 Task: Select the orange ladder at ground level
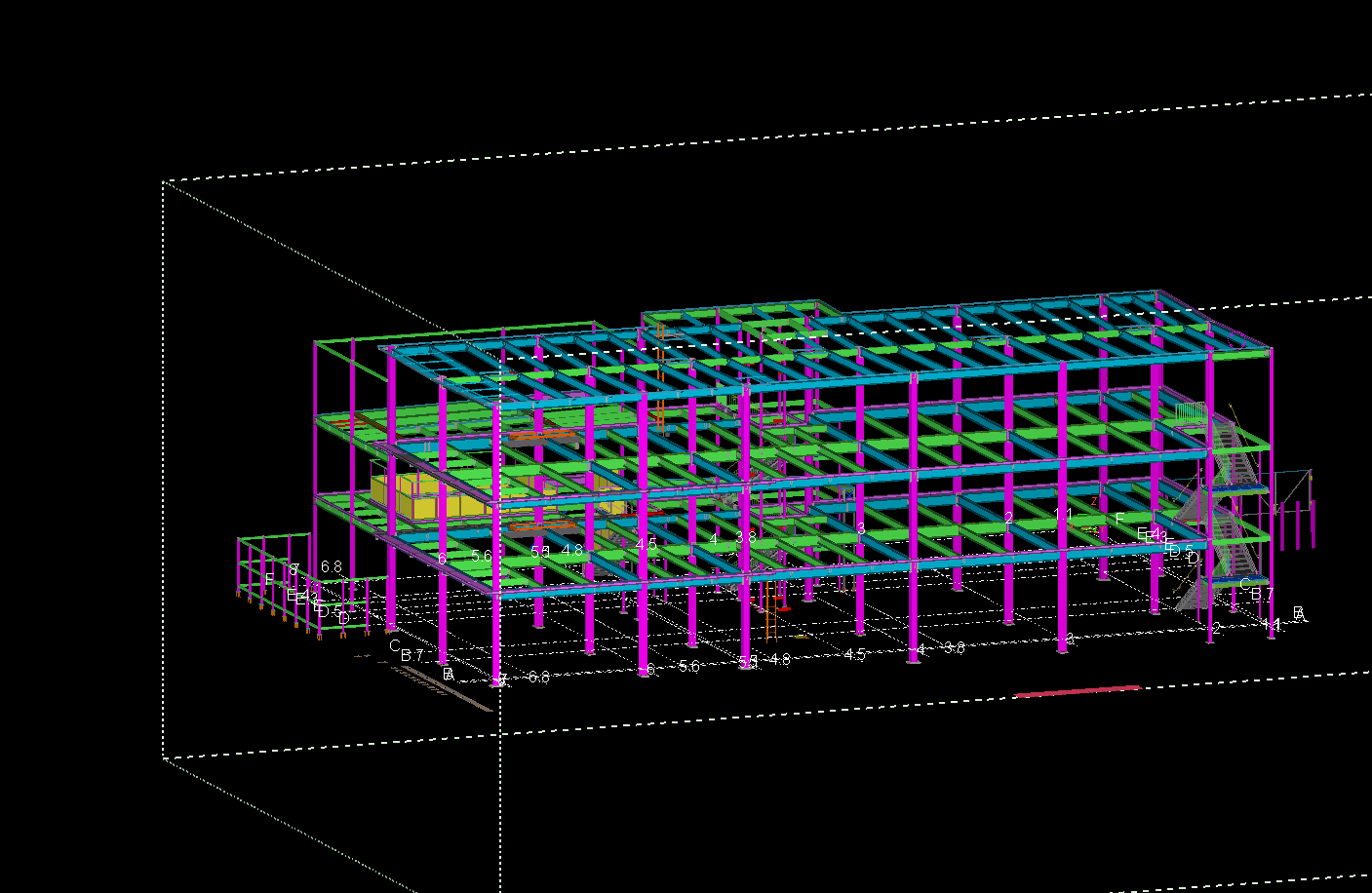[769, 611]
